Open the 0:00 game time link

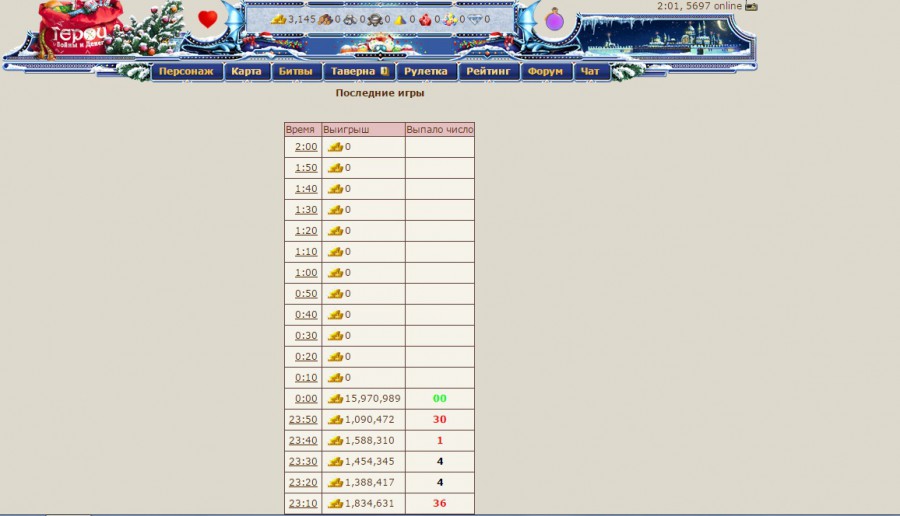(x=305, y=398)
